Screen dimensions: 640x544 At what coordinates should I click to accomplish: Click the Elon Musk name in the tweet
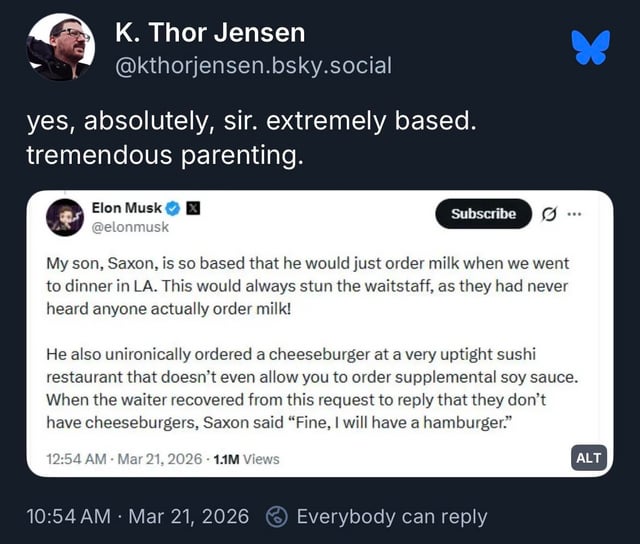point(126,209)
